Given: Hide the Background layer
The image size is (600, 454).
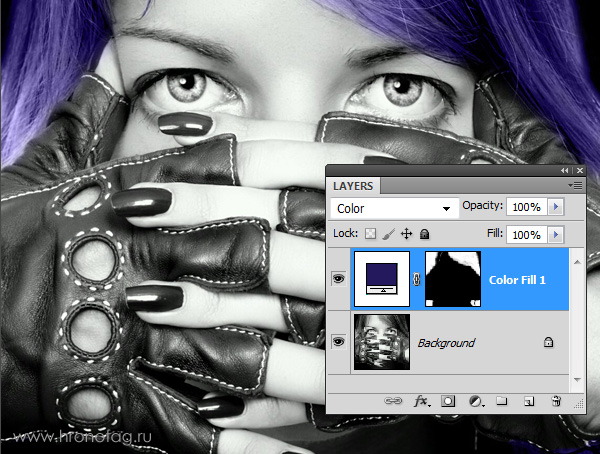Looking at the screenshot, I should pos(339,341).
